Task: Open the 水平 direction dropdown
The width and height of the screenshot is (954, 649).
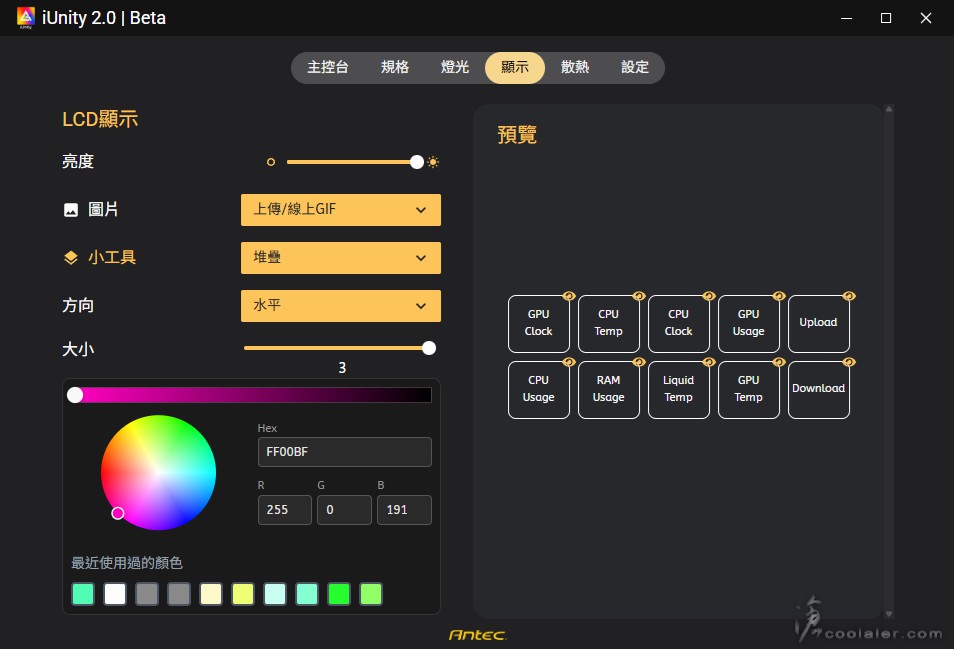Action: [340, 306]
